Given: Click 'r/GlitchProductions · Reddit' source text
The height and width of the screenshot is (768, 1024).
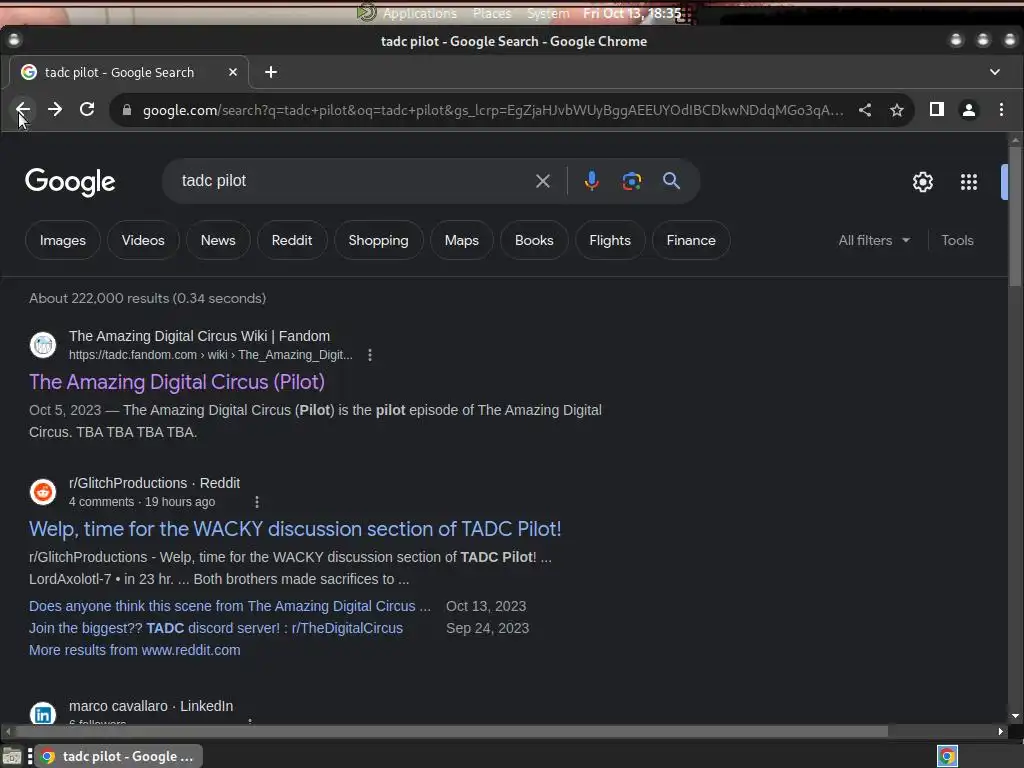Looking at the screenshot, I should tap(154, 483).
